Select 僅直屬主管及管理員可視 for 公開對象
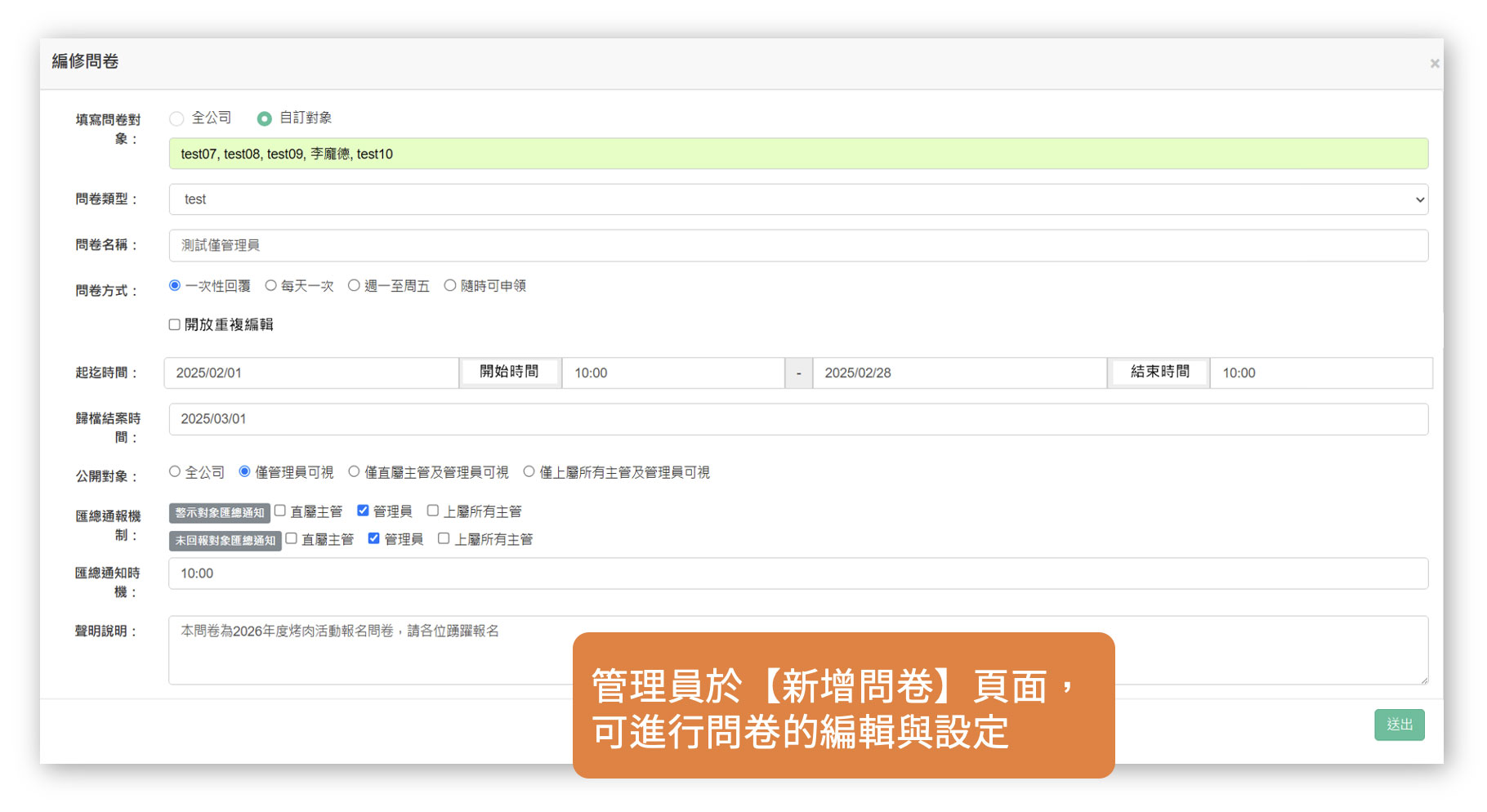The height and width of the screenshot is (812, 1487). [x=354, y=471]
